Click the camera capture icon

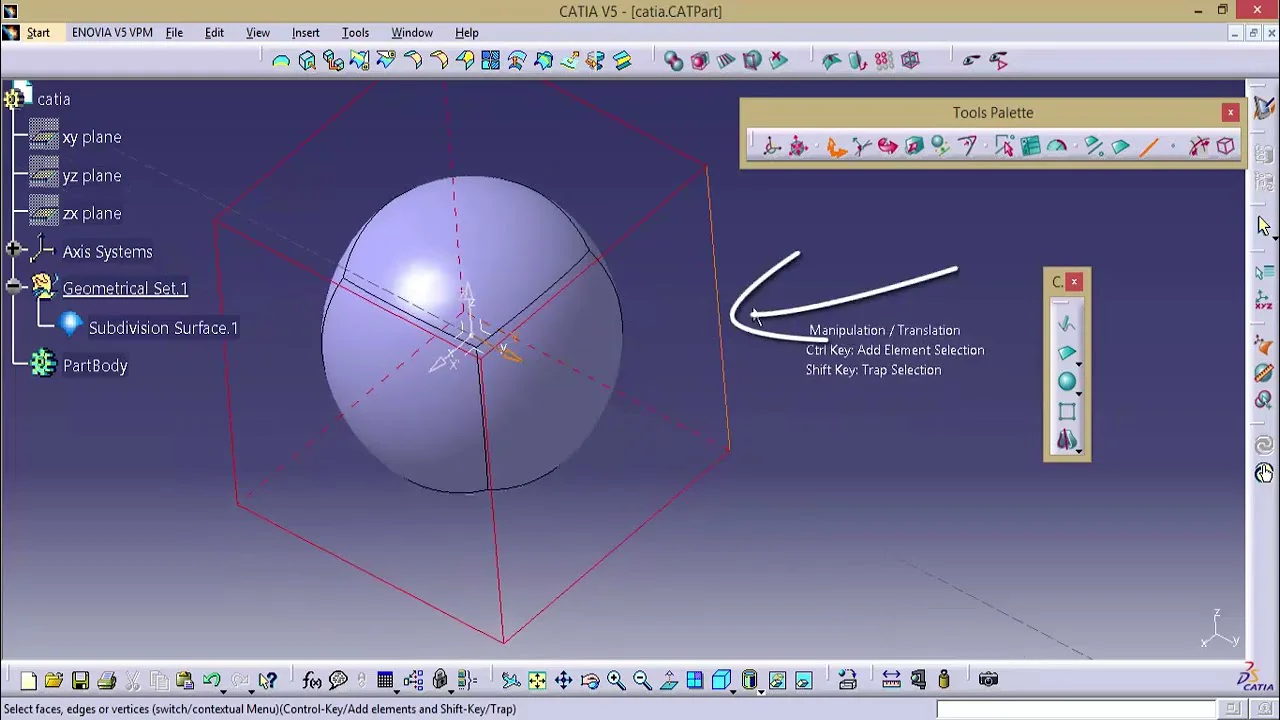[988, 681]
